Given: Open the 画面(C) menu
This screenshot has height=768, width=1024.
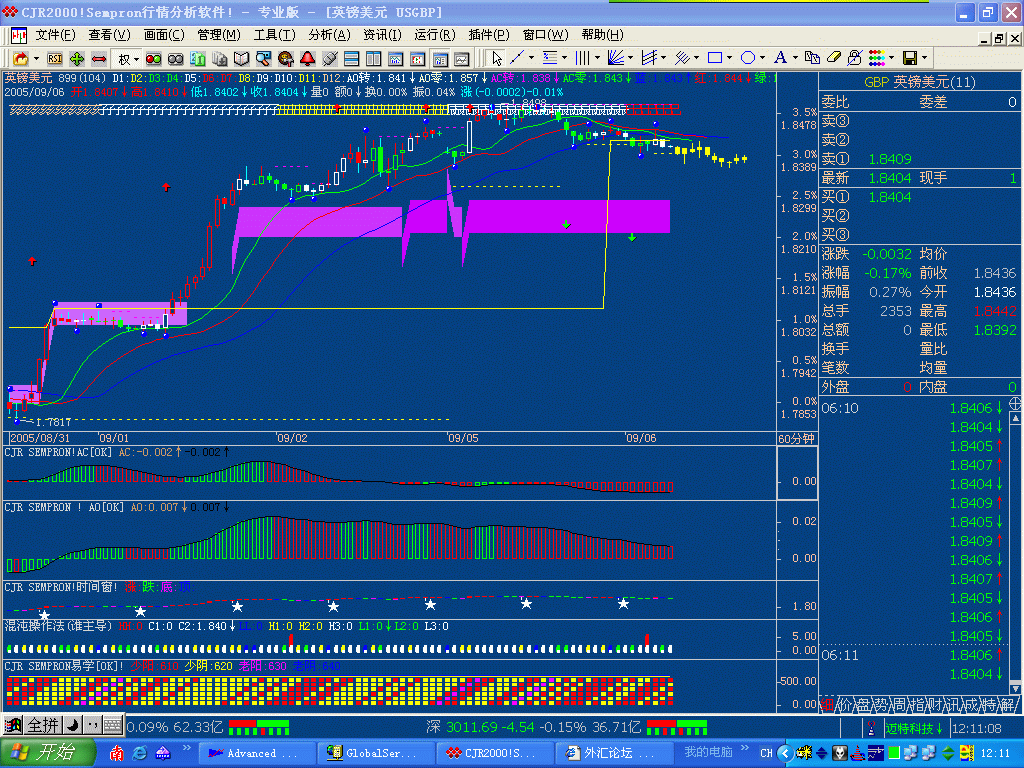Looking at the screenshot, I should click(x=164, y=35).
